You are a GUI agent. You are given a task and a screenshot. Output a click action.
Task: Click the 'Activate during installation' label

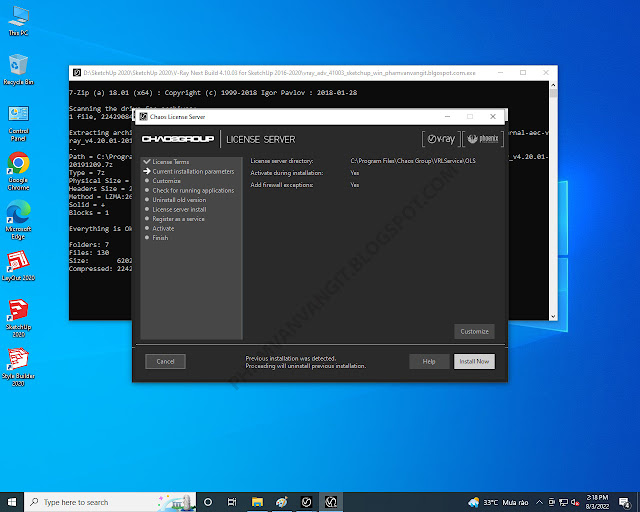(x=287, y=173)
